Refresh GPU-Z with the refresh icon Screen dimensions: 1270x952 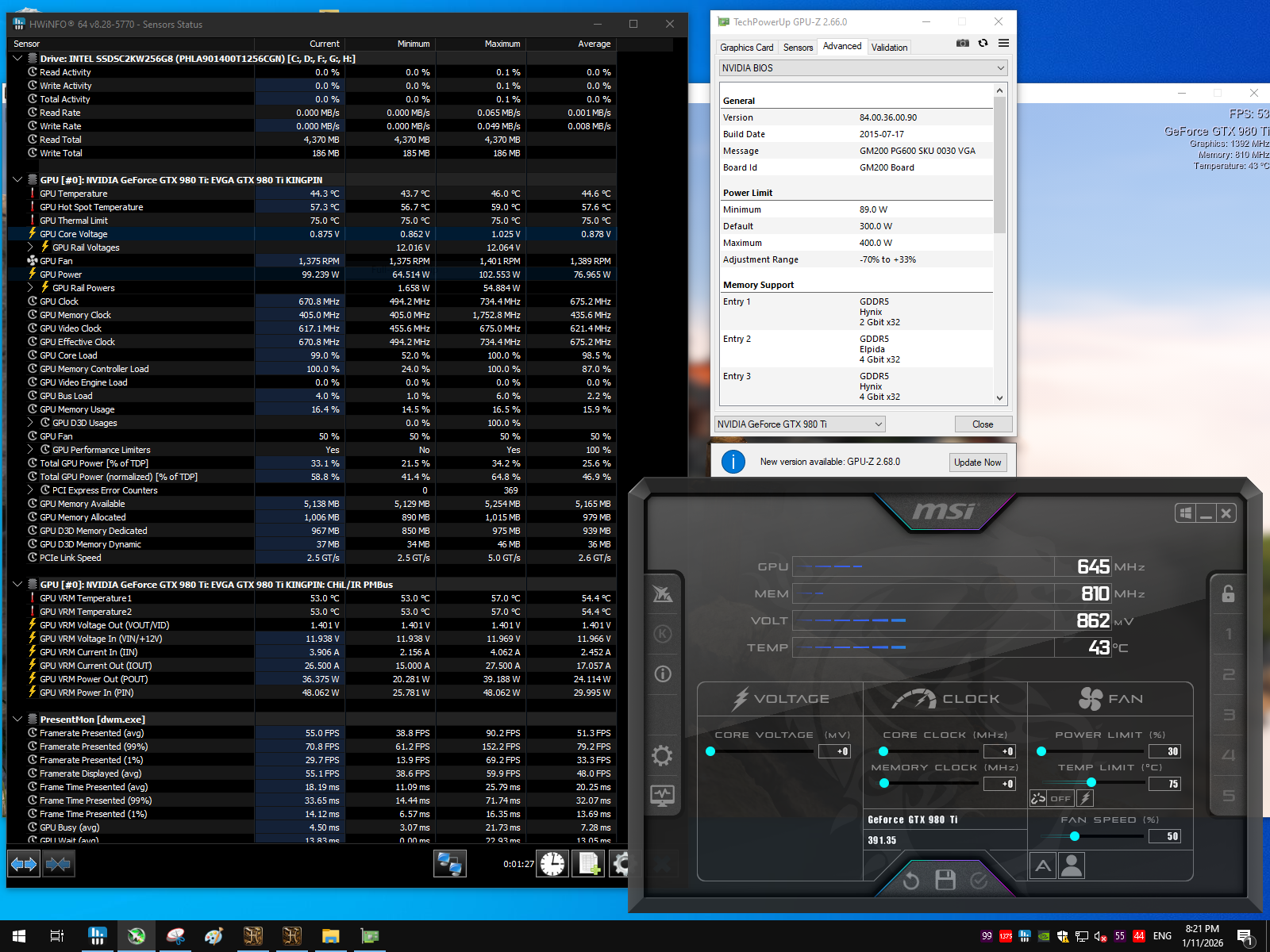pyautogui.click(x=983, y=43)
